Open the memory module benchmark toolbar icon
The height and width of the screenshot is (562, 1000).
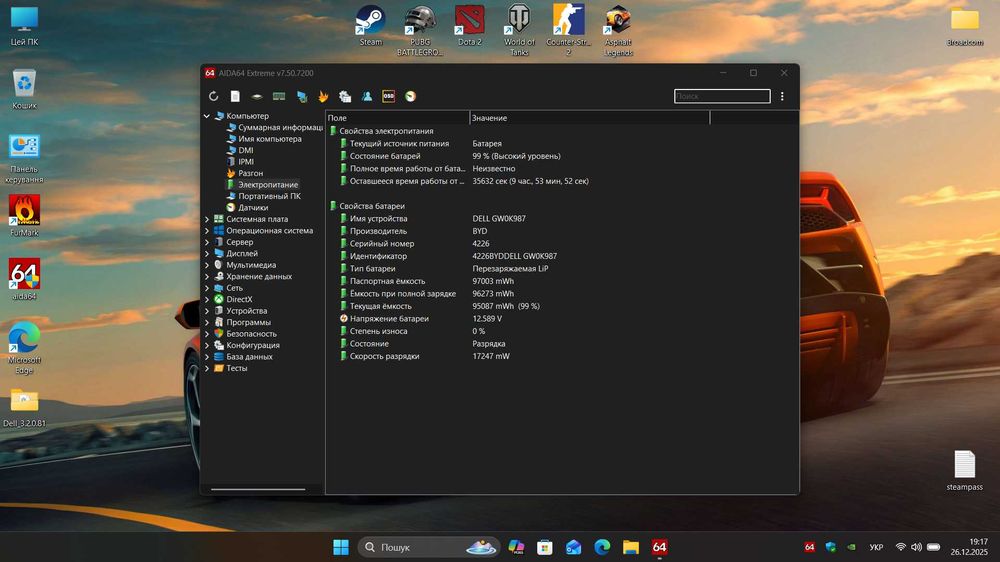pyautogui.click(x=279, y=96)
